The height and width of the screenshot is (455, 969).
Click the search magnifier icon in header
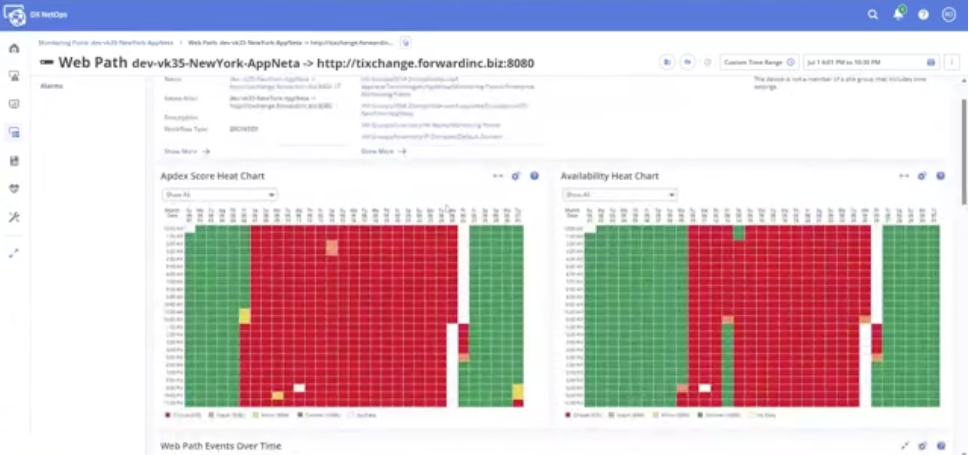point(873,15)
